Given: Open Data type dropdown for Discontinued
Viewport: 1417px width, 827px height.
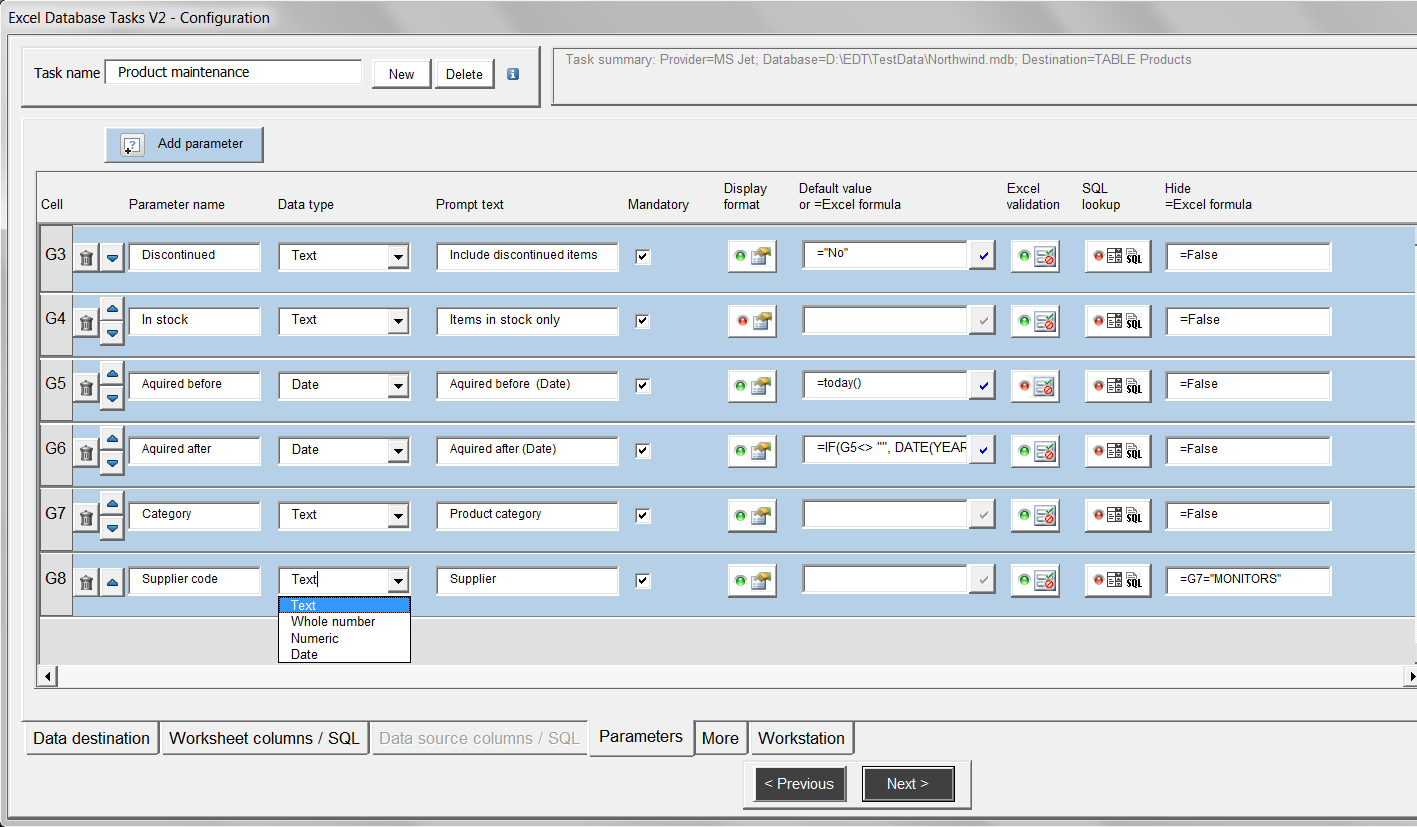Looking at the screenshot, I should [398, 257].
